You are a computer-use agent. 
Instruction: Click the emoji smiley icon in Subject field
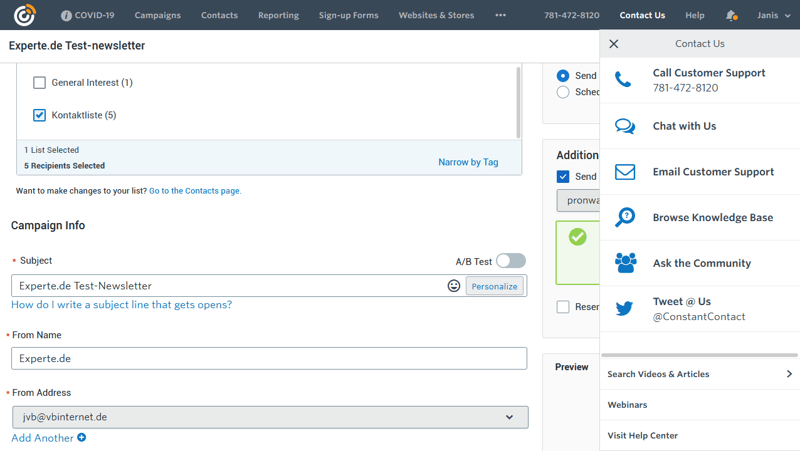(x=453, y=286)
